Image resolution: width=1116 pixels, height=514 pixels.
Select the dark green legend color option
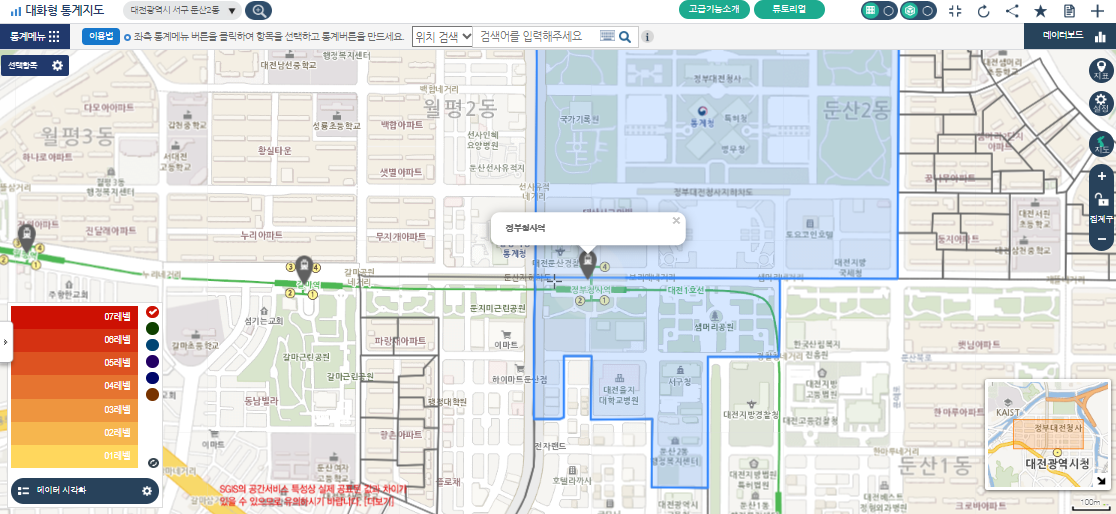[152, 328]
